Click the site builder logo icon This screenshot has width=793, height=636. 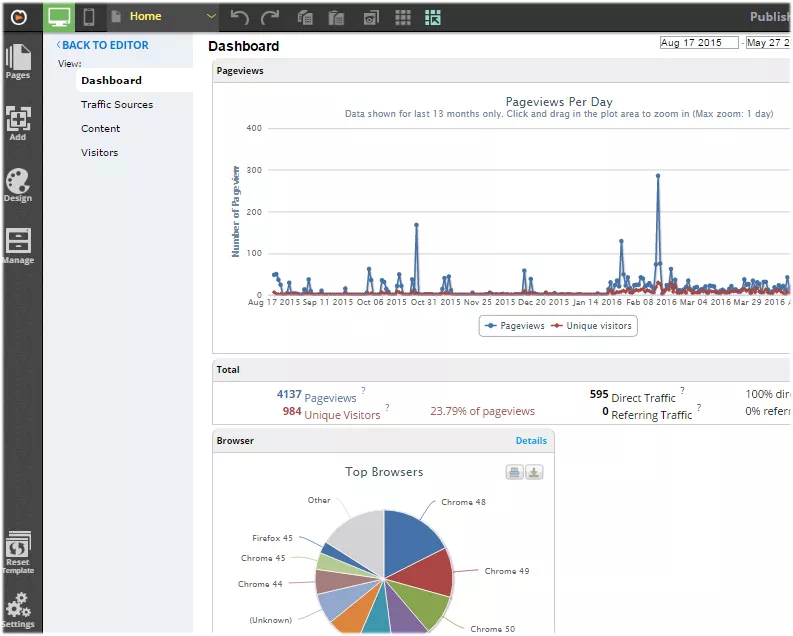click(x=19, y=17)
